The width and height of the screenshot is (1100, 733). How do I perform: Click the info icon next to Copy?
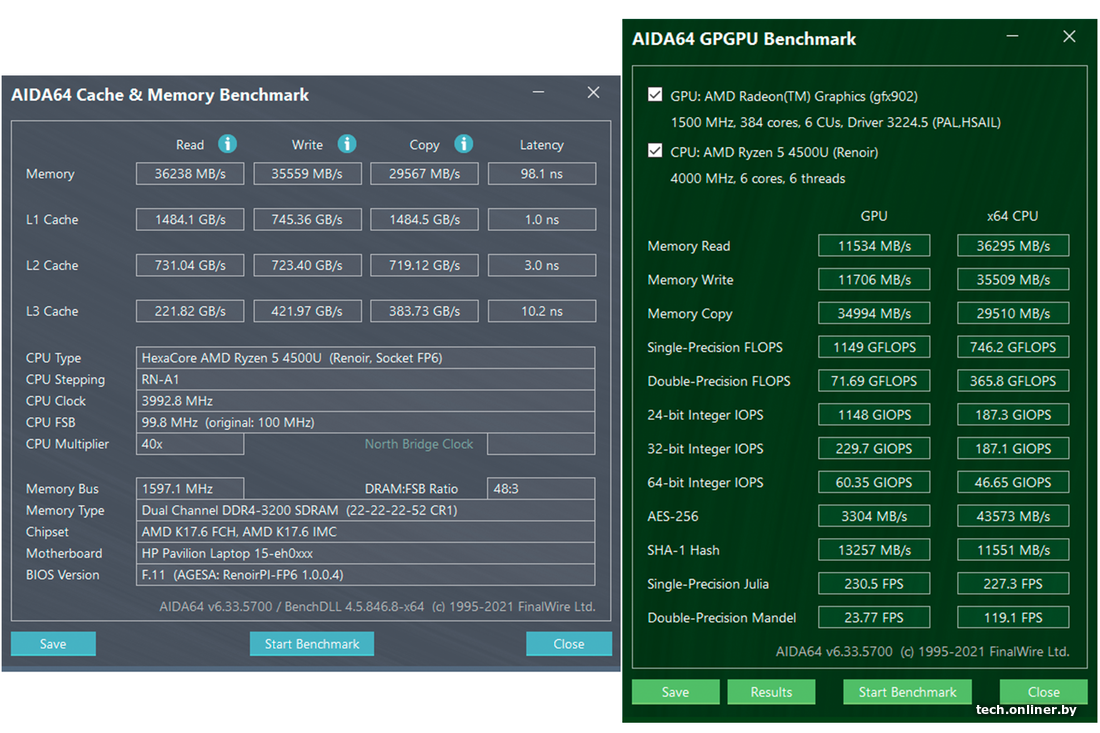pos(463,144)
